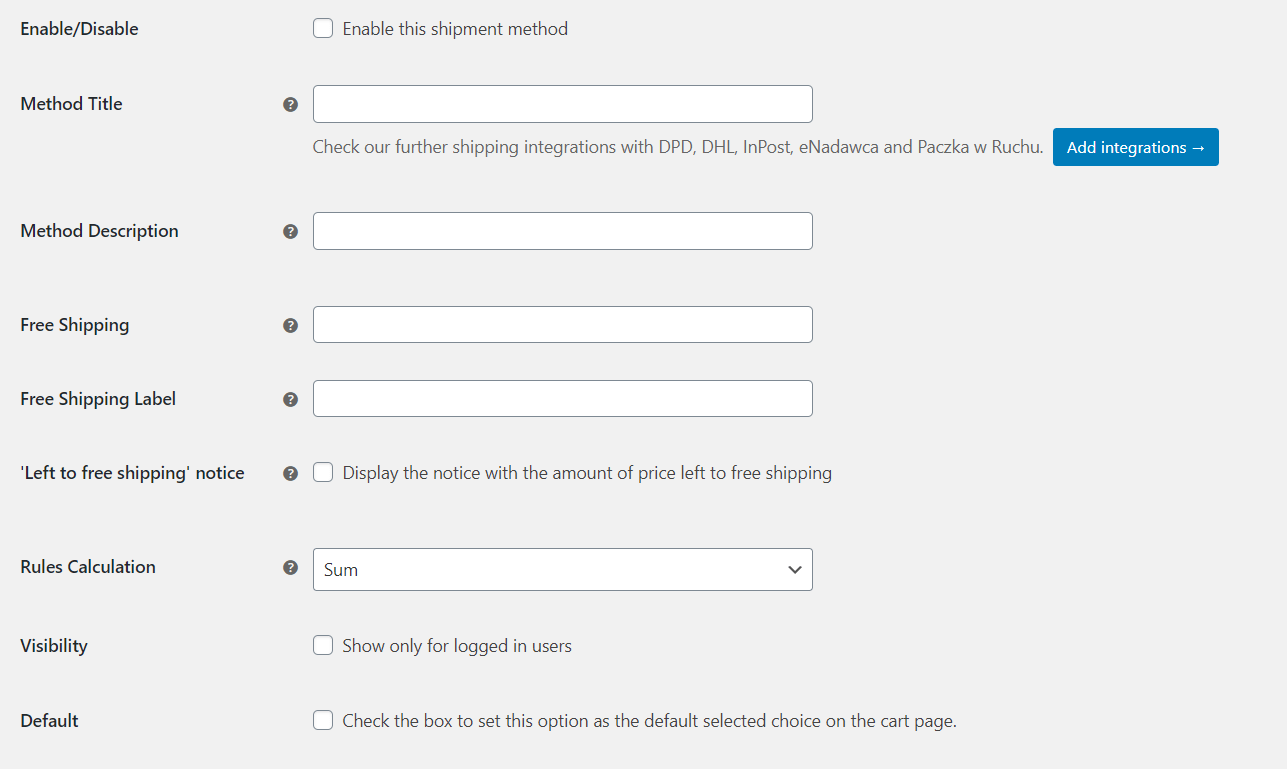Click the 'Enable this shipment method' label text

tap(455, 29)
